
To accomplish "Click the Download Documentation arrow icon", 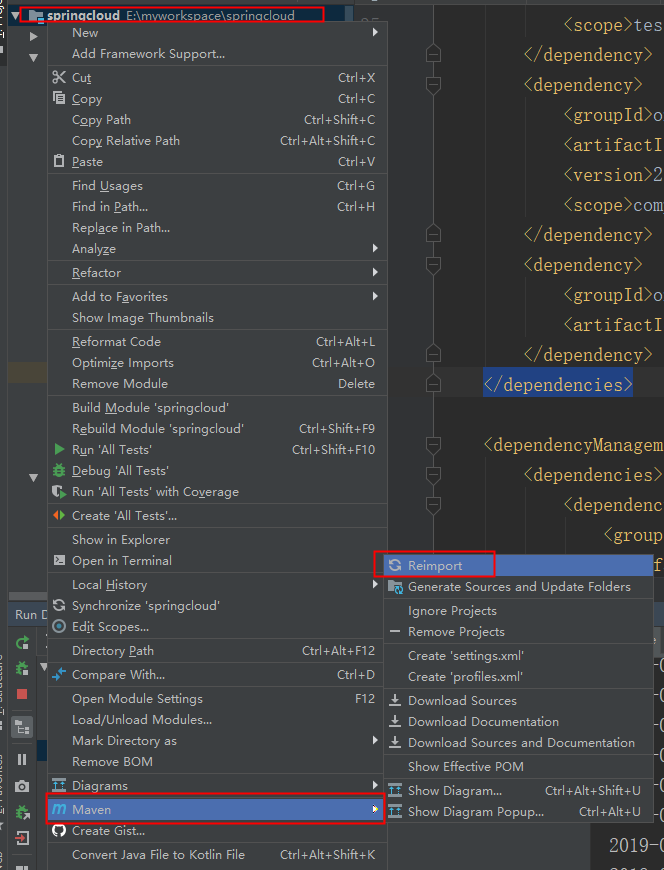I will [395, 721].
